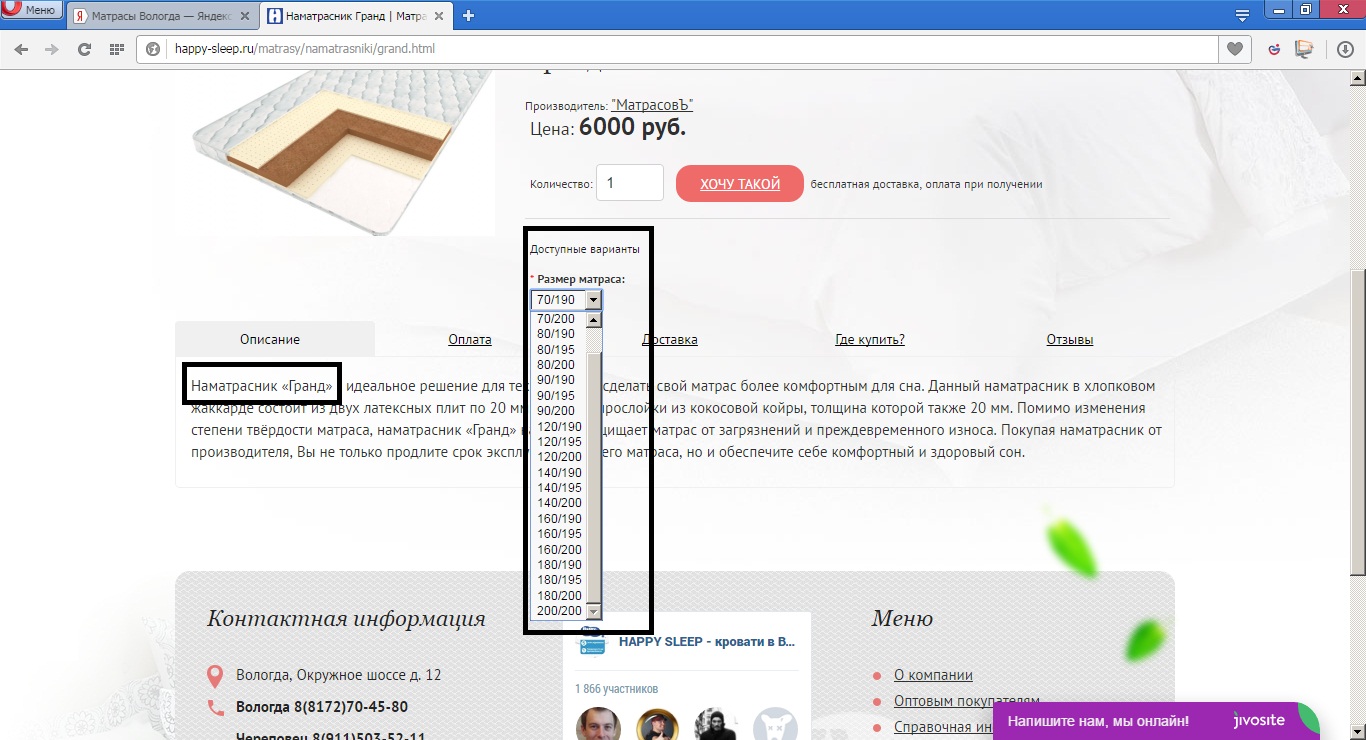Open the downloads arrow icon
Viewport: 1366px width, 740px height.
click(x=1345, y=49)
